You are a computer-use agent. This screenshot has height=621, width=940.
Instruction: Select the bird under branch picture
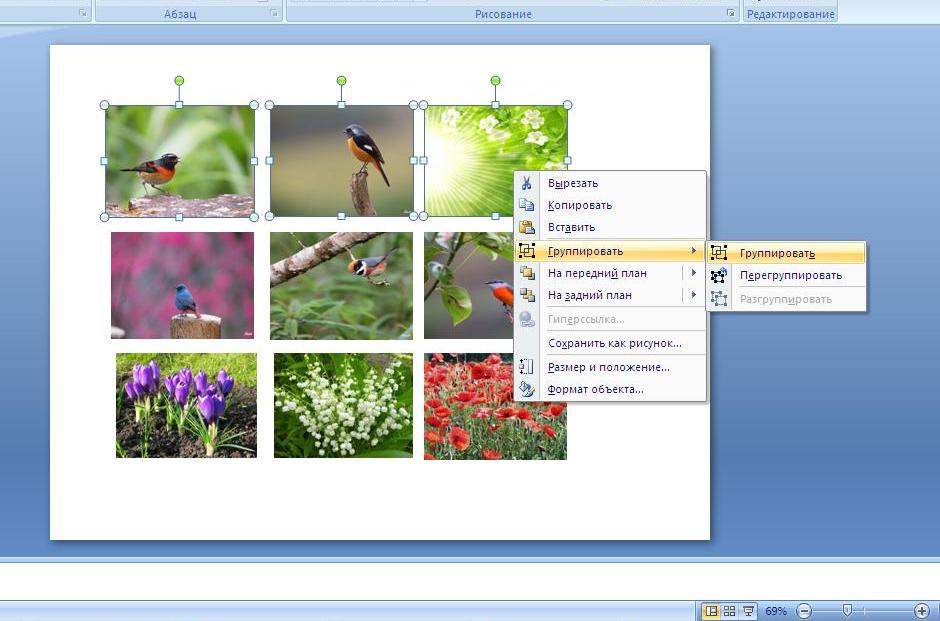point(341,286)
